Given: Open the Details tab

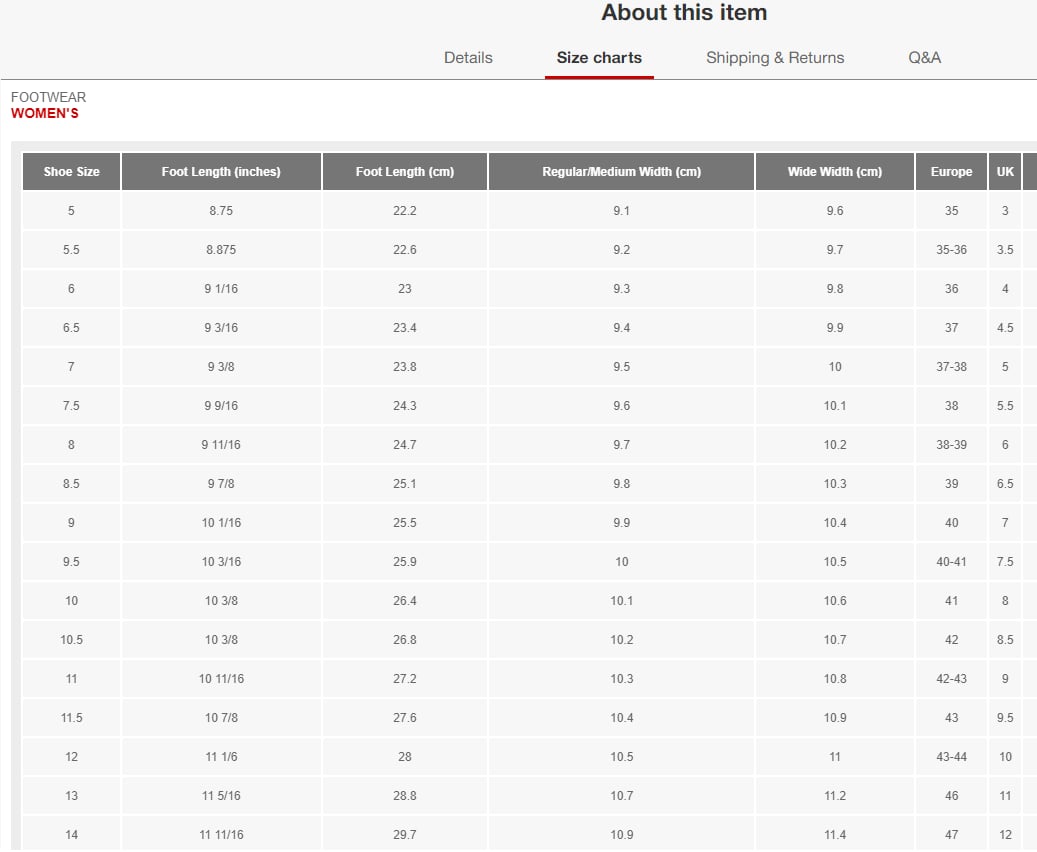Looking at the screenshot, I should pyautogui.click(x=468, y=58).
